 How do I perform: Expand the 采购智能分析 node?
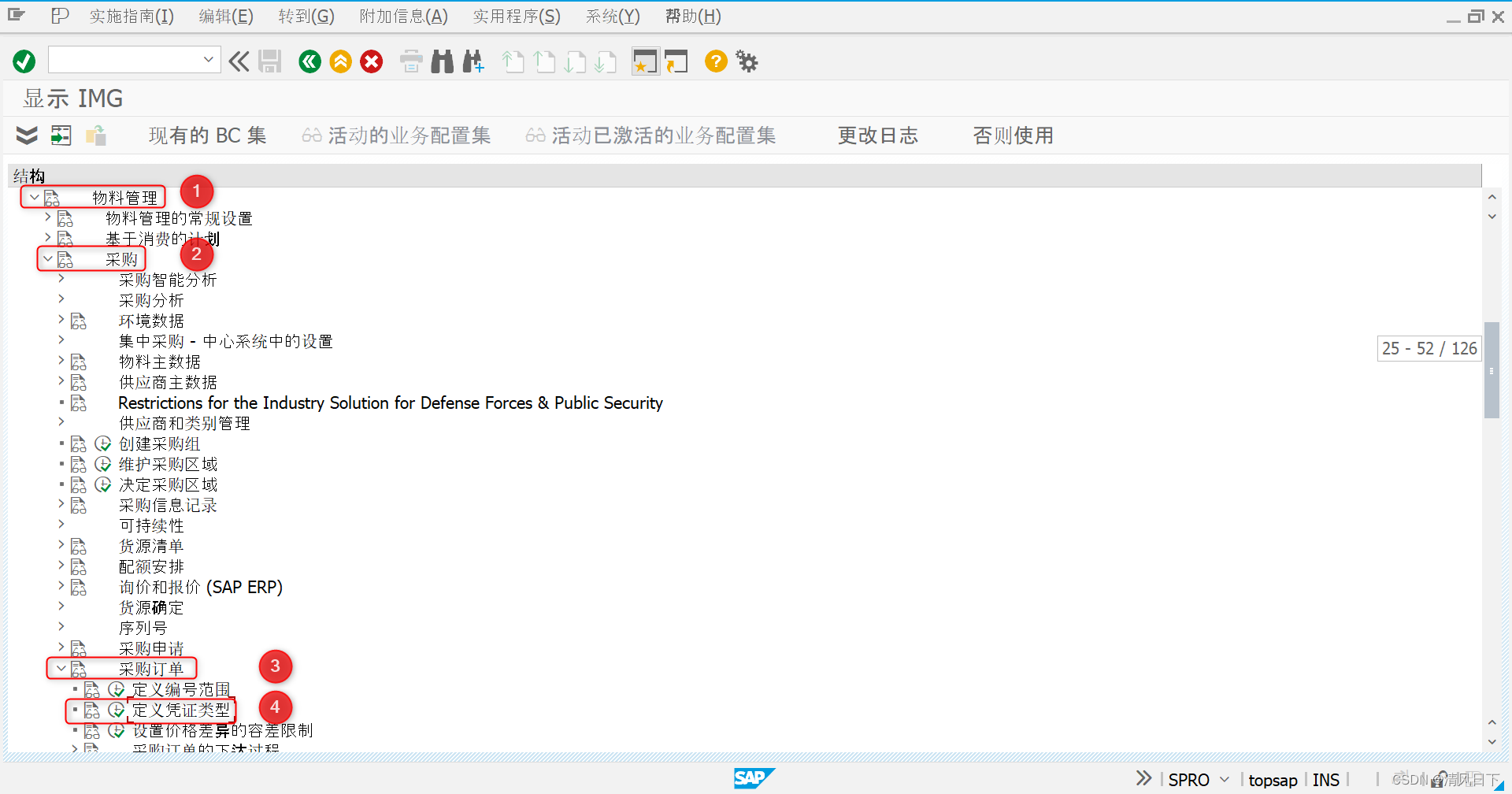pyautogui.click(x=61, y=278)
